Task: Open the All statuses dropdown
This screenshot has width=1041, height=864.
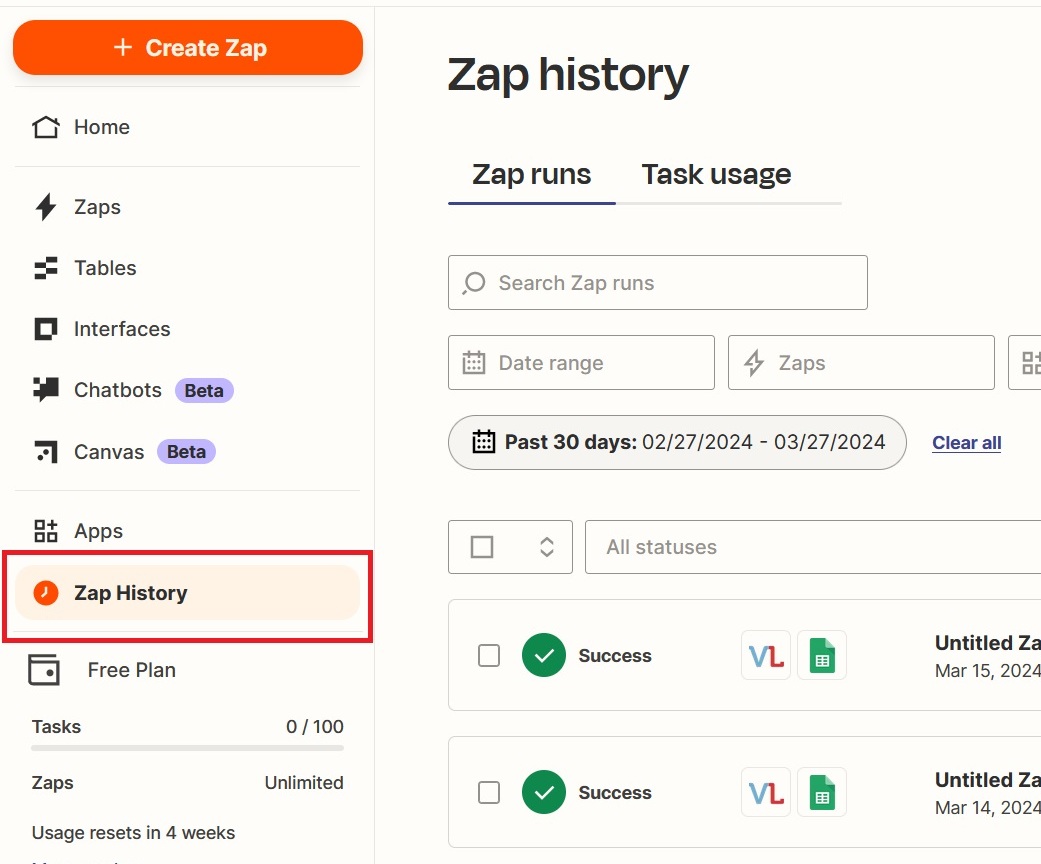Action: [x=810, y=547]
